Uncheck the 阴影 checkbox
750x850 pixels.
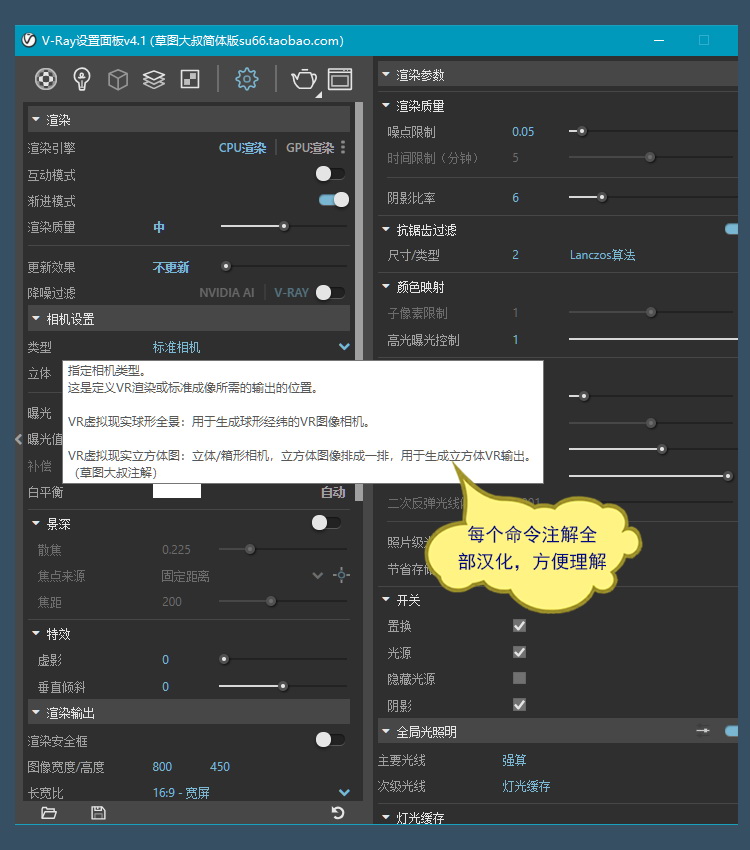[x=519, y=705]
